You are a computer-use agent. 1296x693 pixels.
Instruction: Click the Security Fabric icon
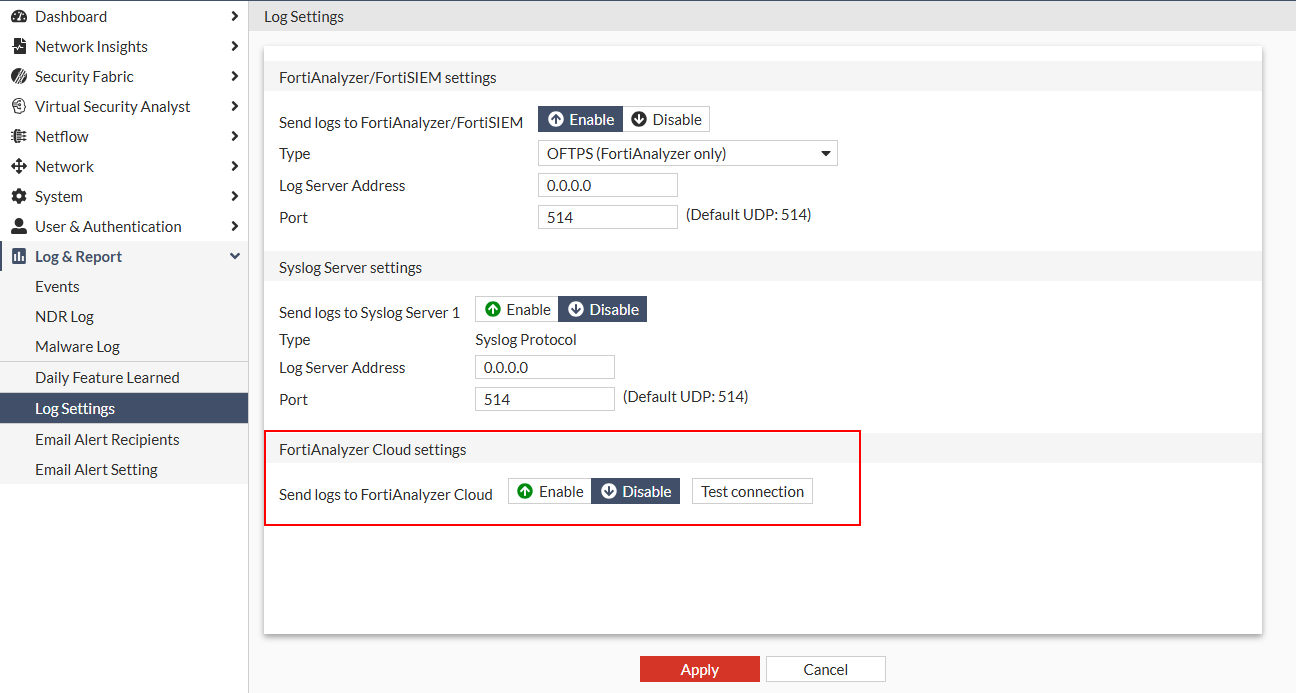(18, 76)
